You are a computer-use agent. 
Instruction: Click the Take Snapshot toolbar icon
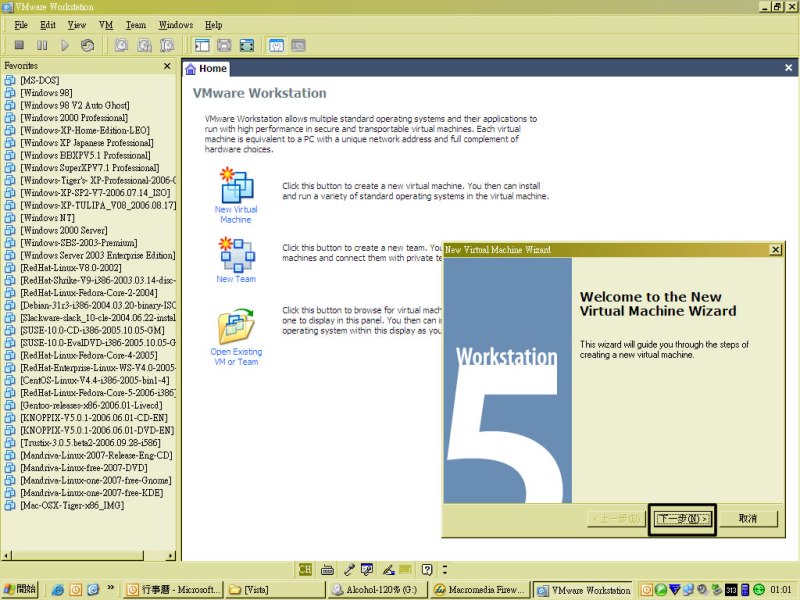[121, 45]
